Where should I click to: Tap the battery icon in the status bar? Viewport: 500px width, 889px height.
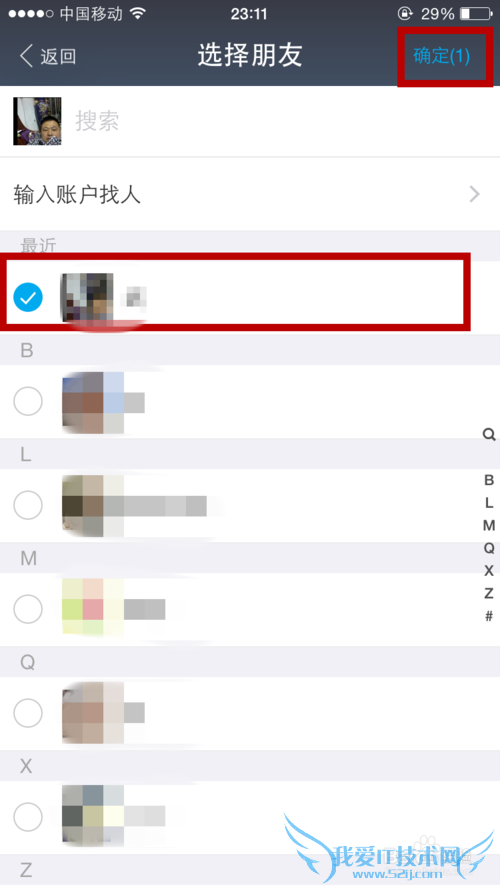point(476,14)
